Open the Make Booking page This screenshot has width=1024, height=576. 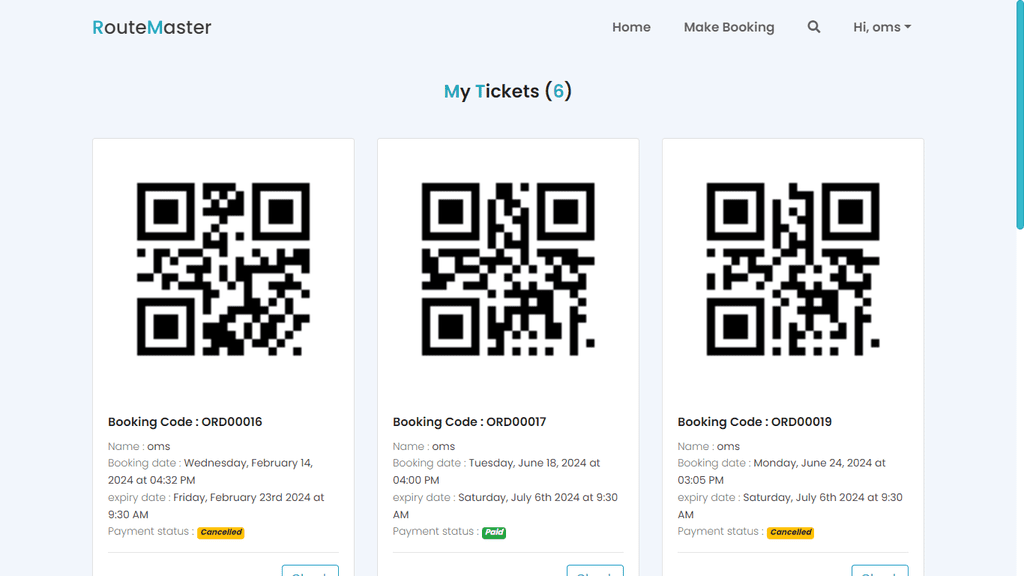[729, 27]
